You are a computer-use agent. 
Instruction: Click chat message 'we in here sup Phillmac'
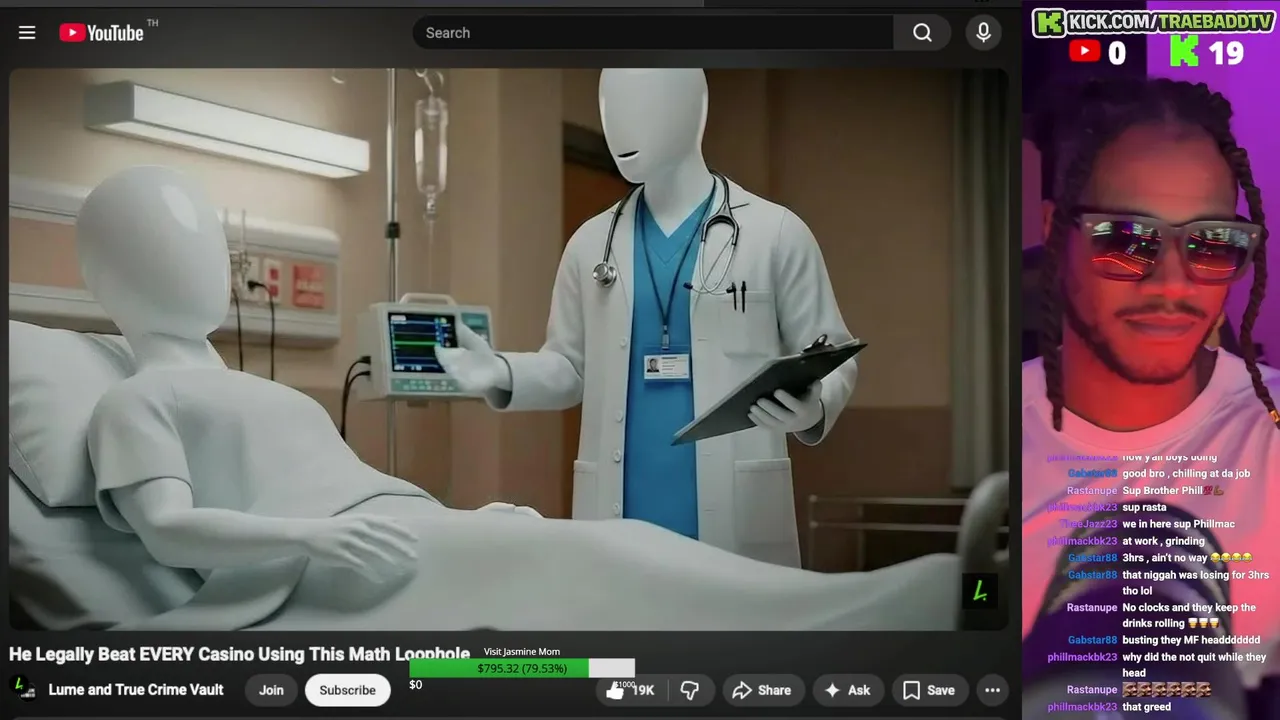(1178, 524)
